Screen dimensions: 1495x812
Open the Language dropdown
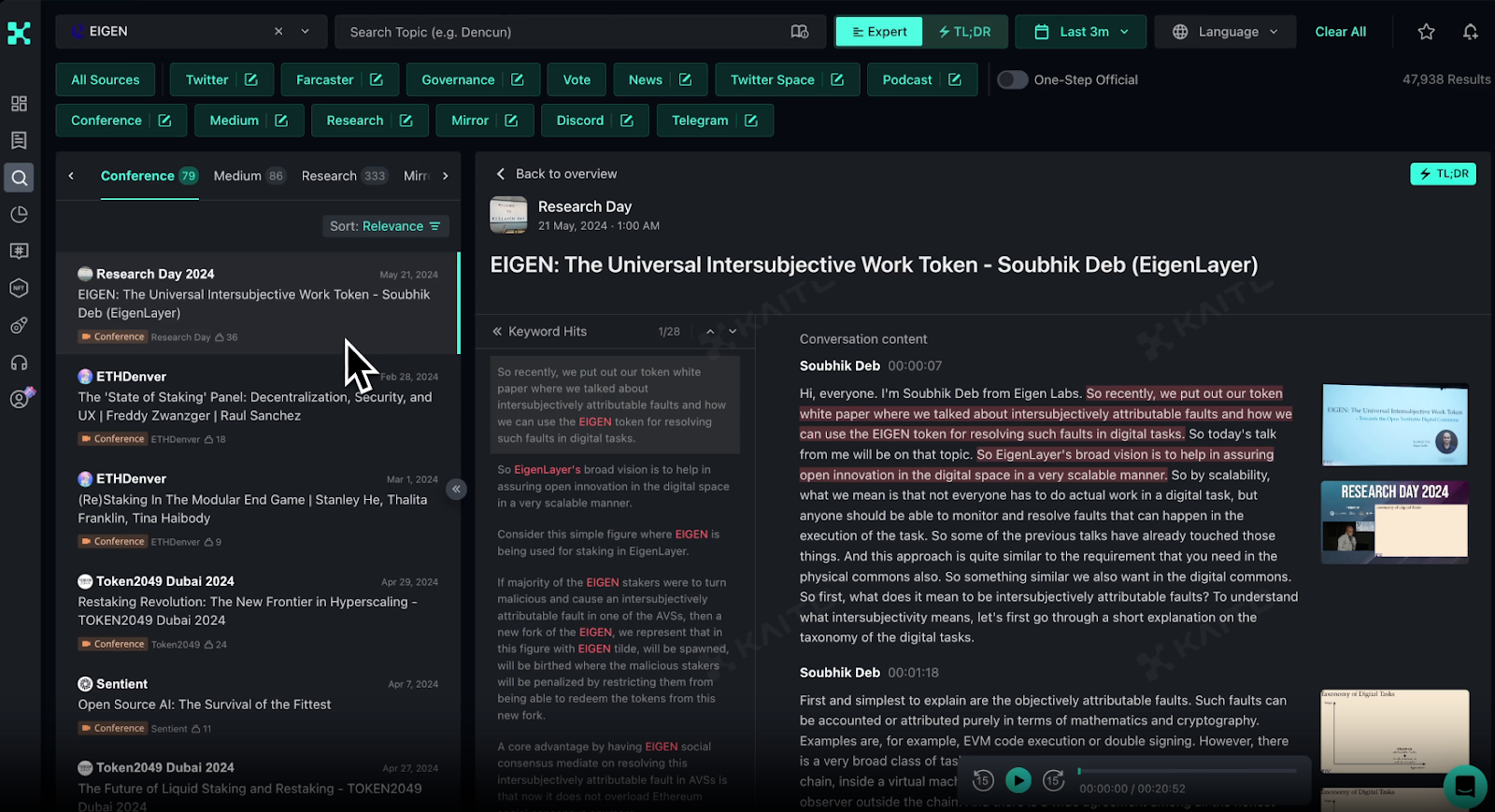point(1225,32)
